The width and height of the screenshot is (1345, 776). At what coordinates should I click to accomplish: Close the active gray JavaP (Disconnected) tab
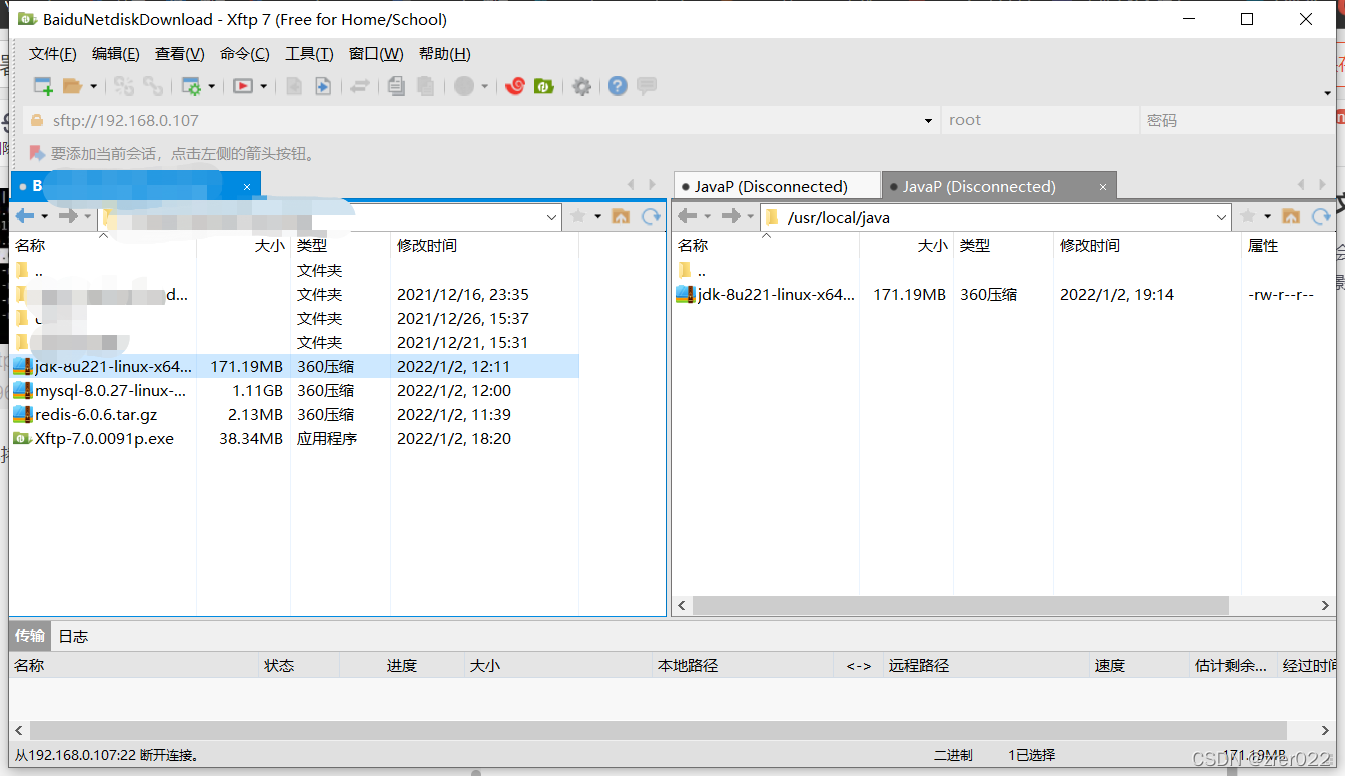click(x=1103, y=186)
